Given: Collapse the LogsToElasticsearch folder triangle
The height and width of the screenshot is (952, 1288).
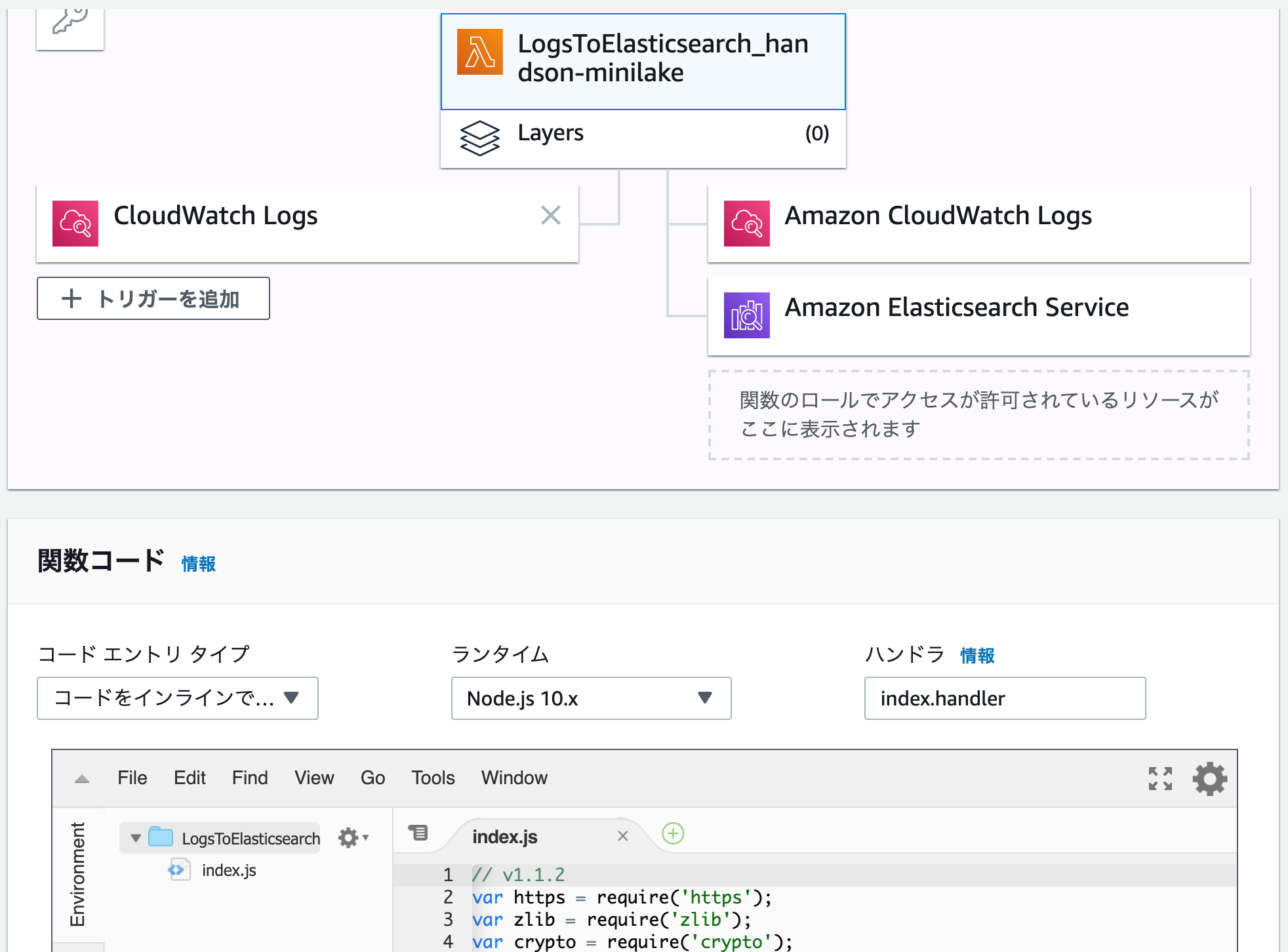Looking at the screenshot, I should pyautogui.click(x=136, y=838).
